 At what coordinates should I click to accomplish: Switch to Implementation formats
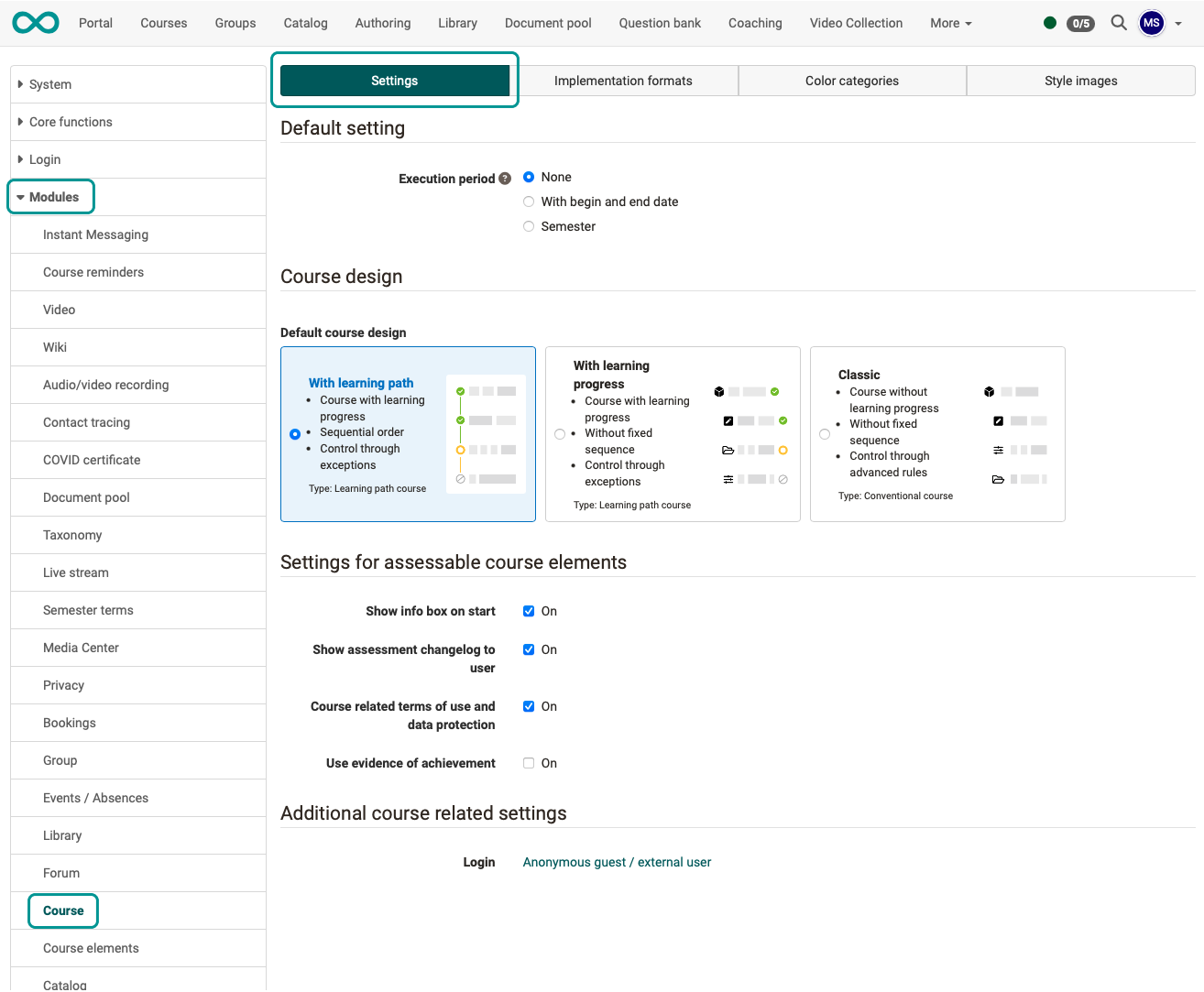622,81
